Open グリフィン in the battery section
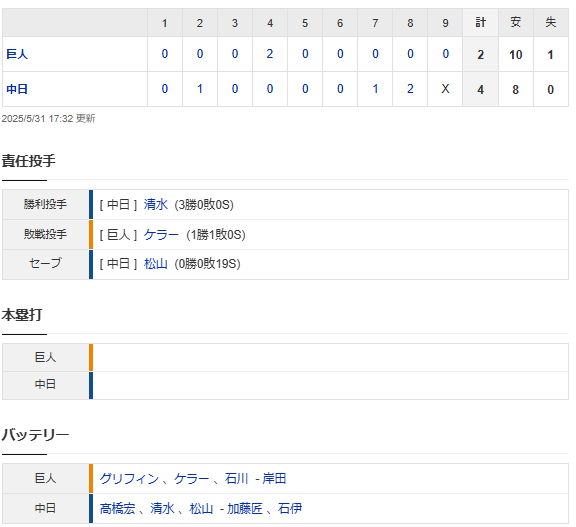 129,479
